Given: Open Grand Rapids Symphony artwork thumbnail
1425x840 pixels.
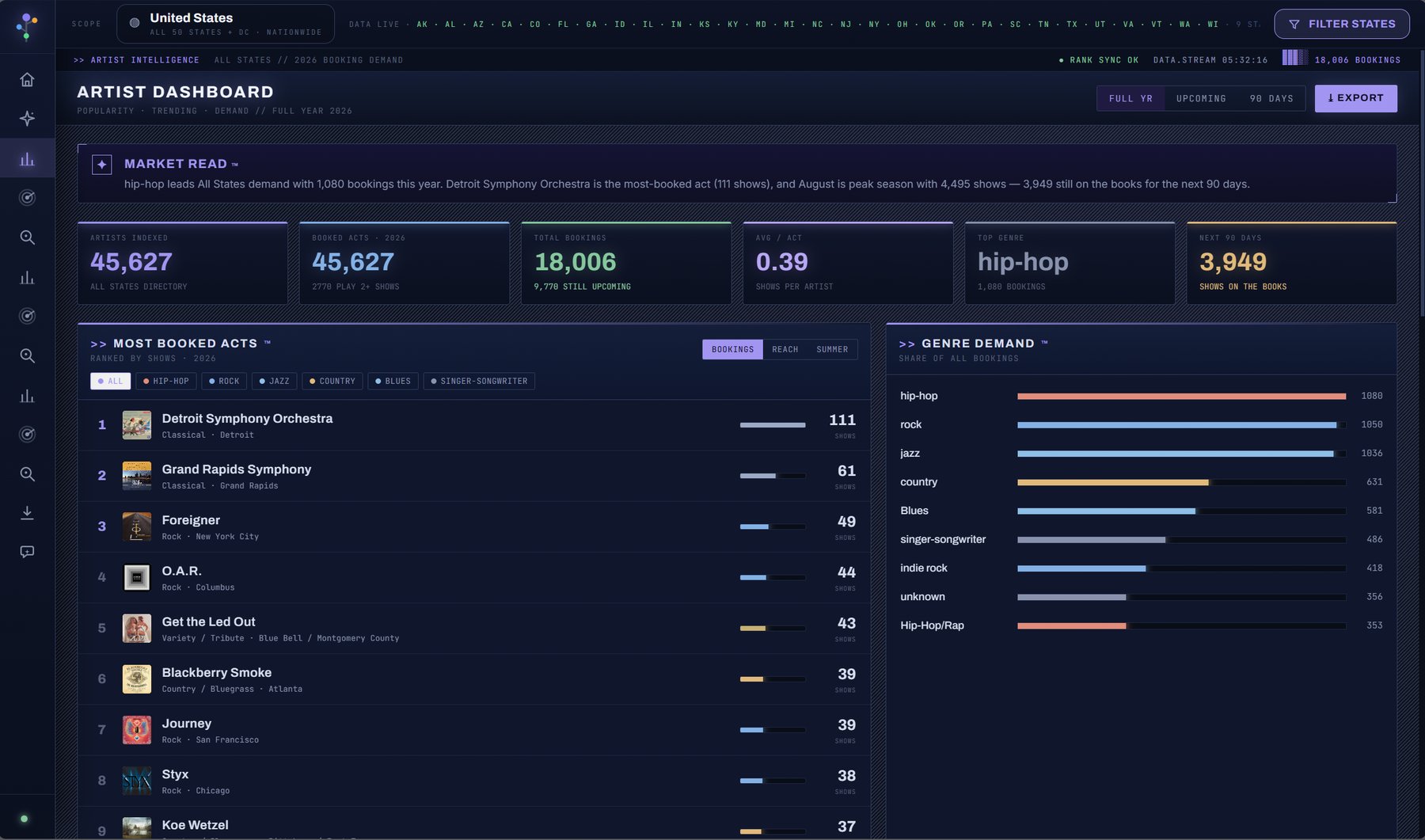Looking at the screenshot, I should pos(137,476).
